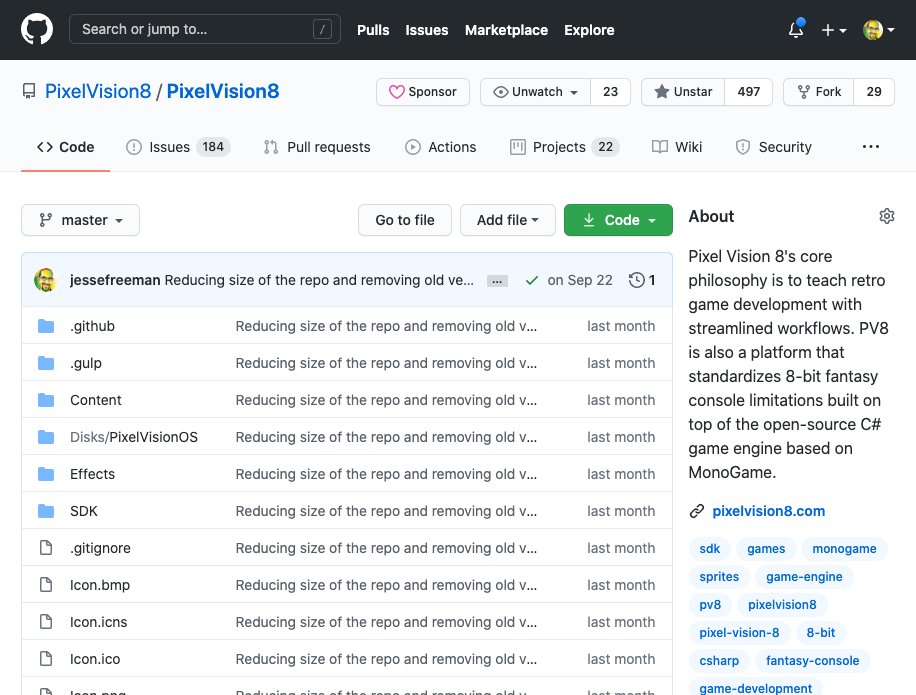Toggle the Unwatch button
Image resolution: width=916 pixels, height=695 pixels.
pos(535,92)
